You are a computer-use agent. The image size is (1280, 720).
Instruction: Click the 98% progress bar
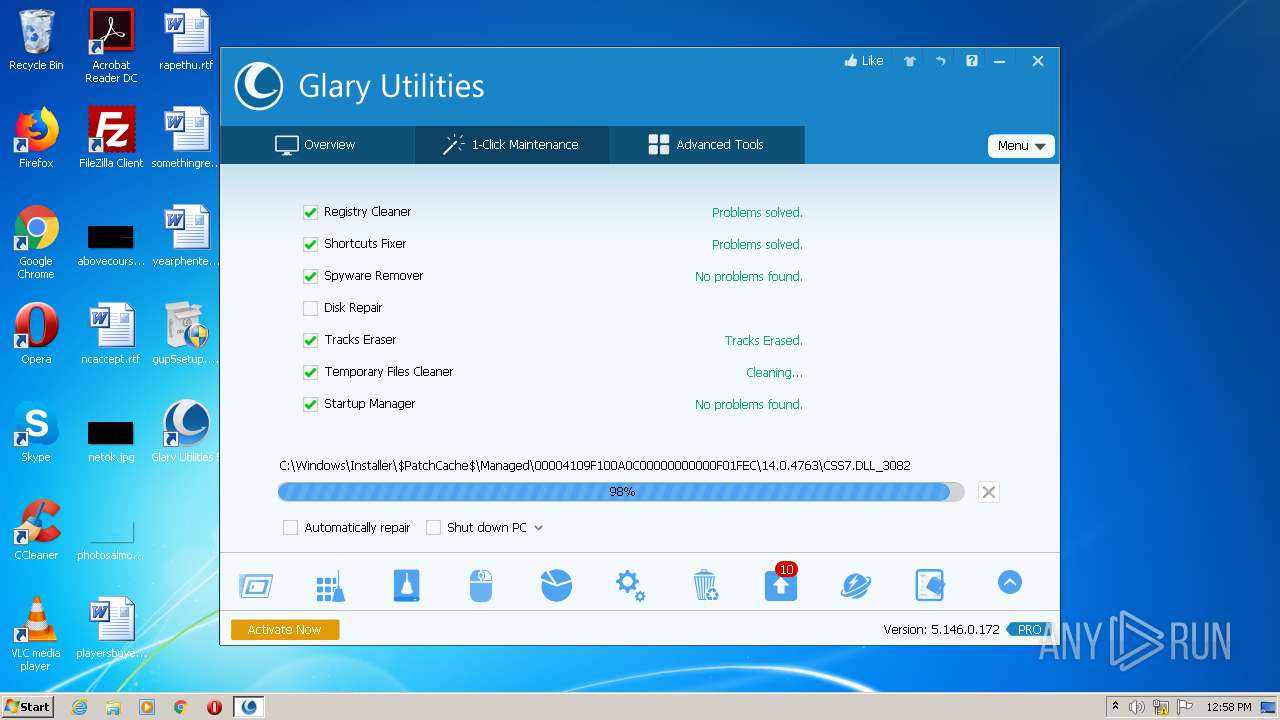(621, 492)
